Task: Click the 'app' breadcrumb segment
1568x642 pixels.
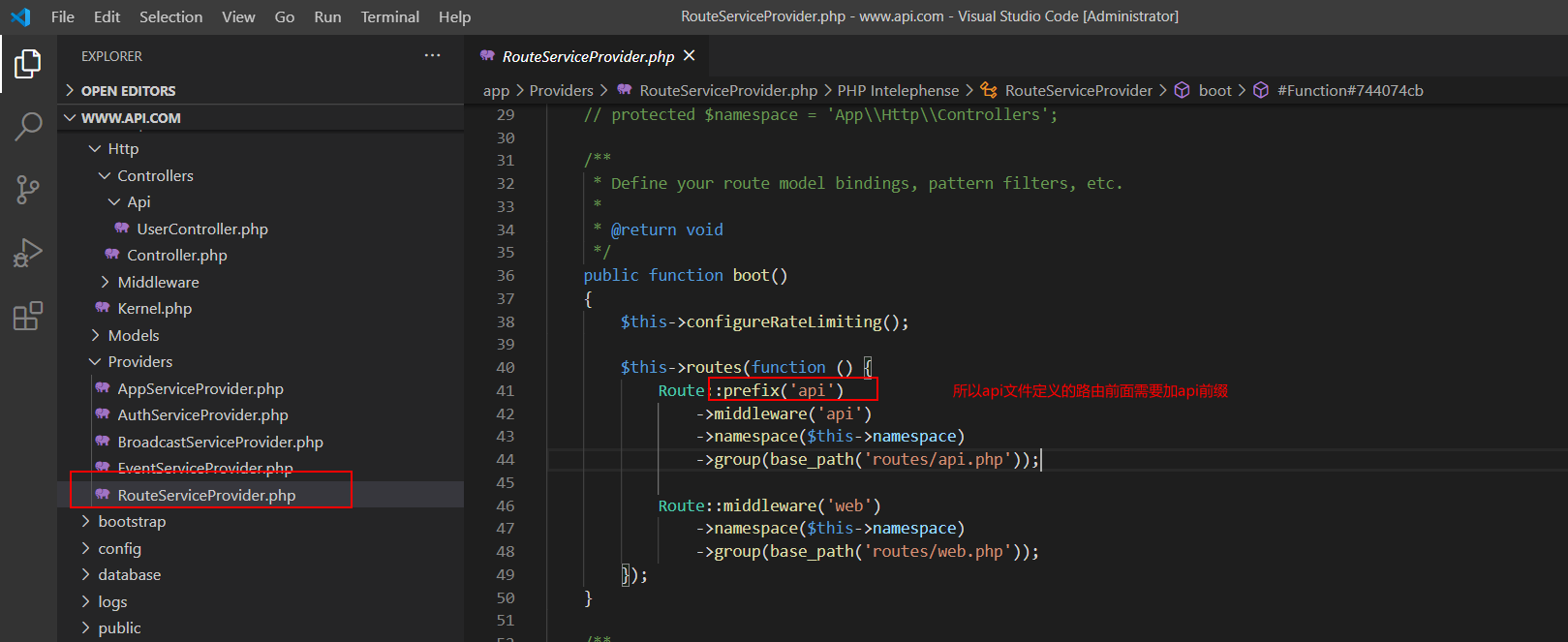Action: pos(496,90)
